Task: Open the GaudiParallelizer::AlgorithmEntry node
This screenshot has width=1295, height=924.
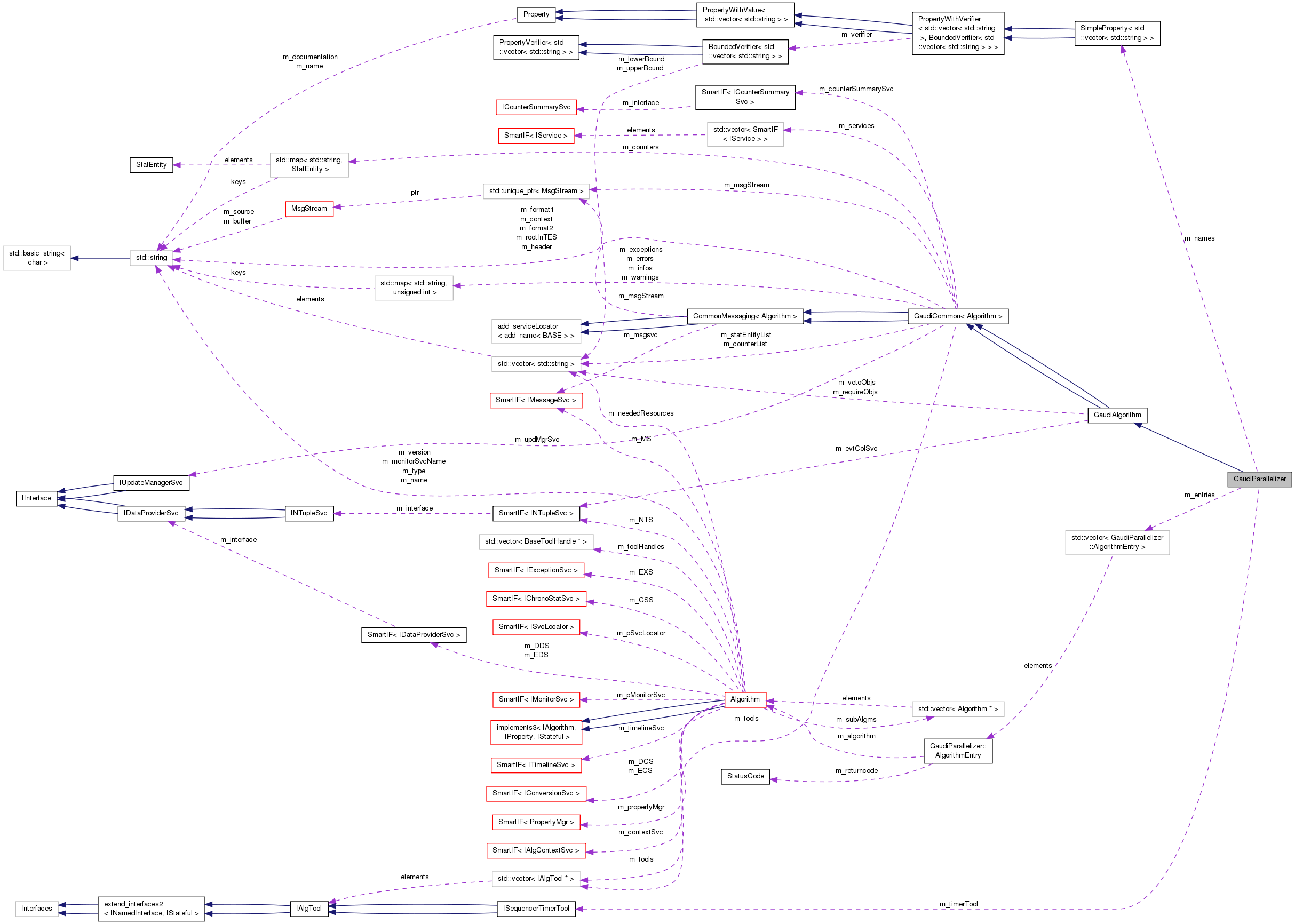Action: (x=958, y=751)
